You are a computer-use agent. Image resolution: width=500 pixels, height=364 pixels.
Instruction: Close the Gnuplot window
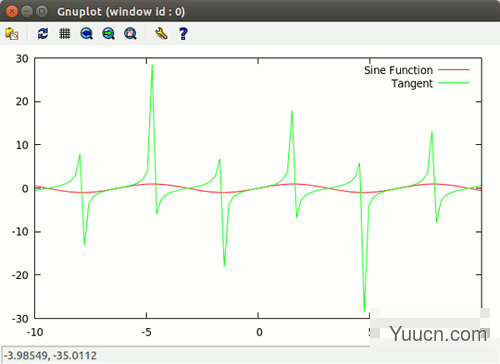click(x=12, y=11)
